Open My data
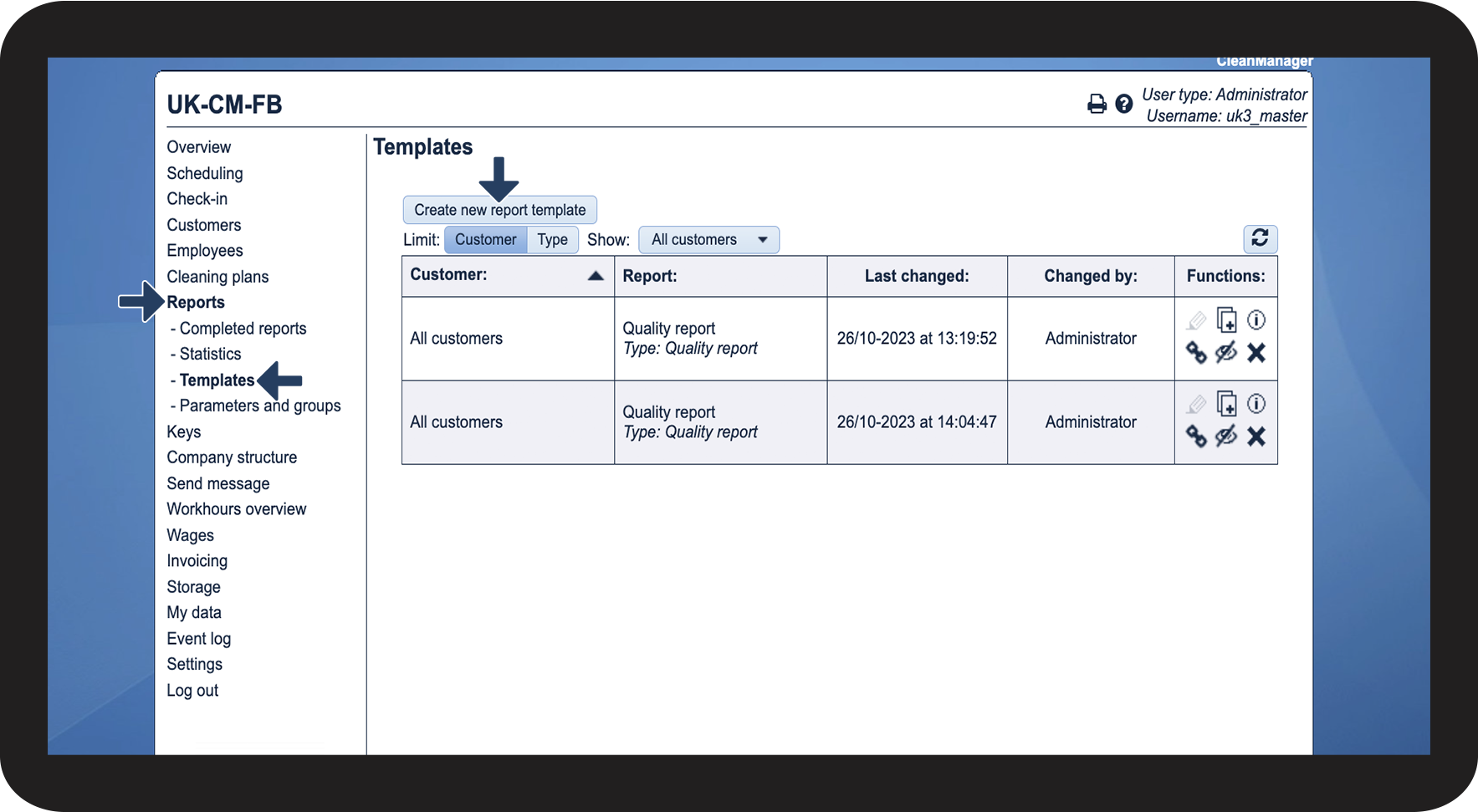Image resolution: width=1478 pixels, height=812 pixels. [x=194, y=613]
